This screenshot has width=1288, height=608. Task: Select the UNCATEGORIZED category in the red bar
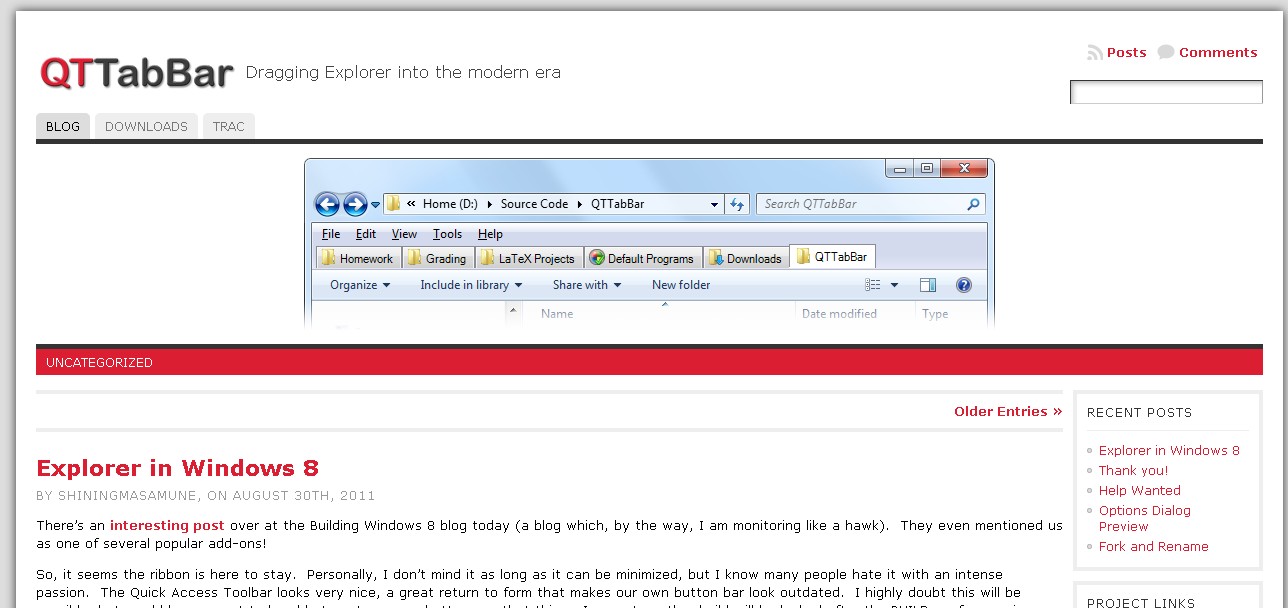point(99,363)
